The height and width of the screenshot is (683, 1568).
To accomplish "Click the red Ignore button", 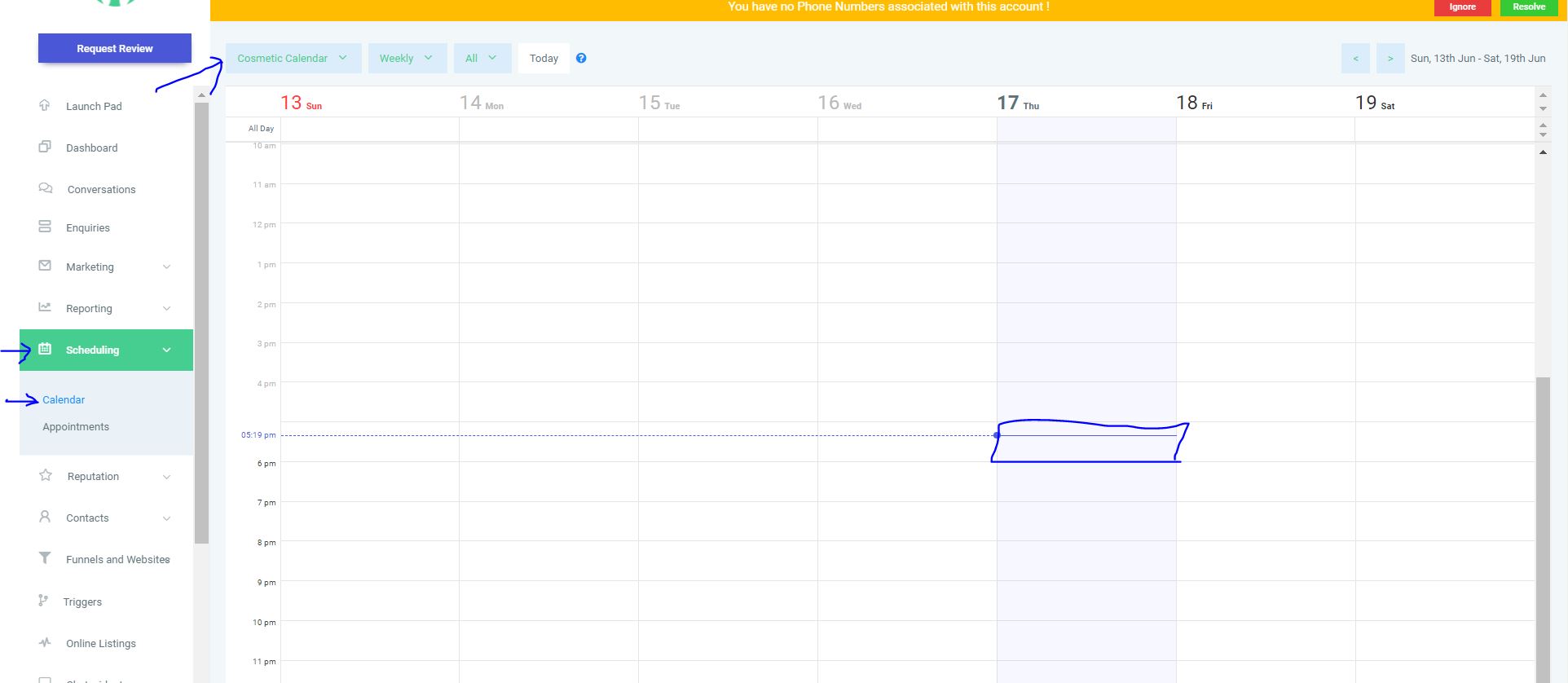I will (1462, 7).
